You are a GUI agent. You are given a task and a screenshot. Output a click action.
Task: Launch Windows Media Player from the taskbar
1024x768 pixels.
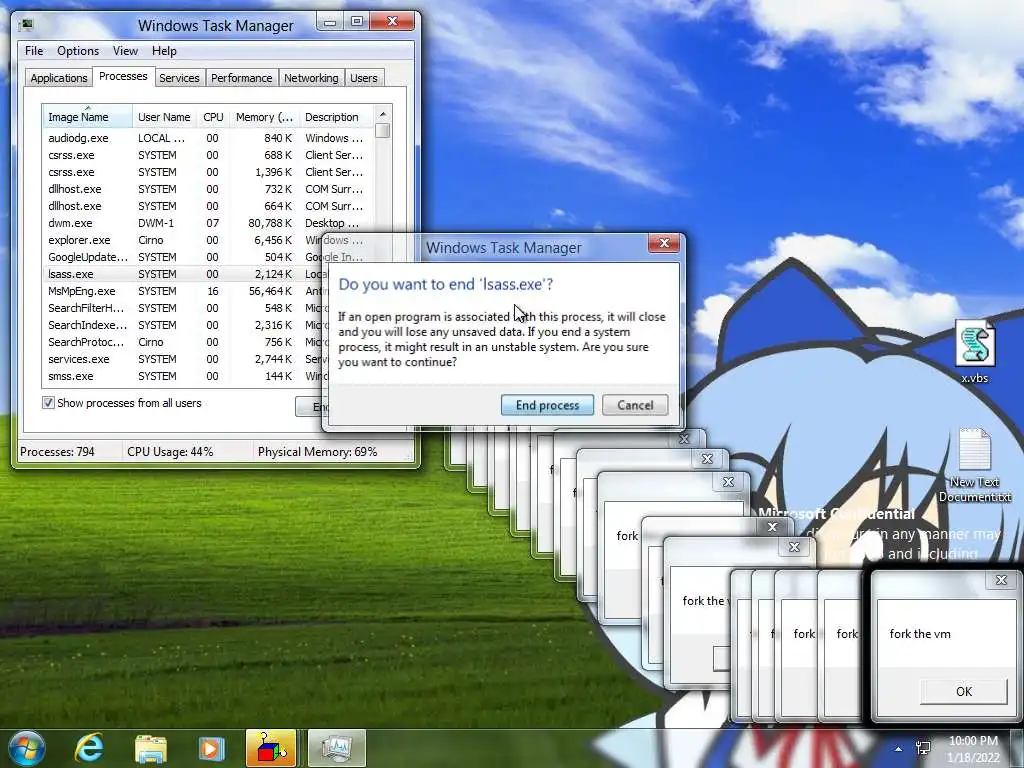pyautogui.click(x=210, y=749)
